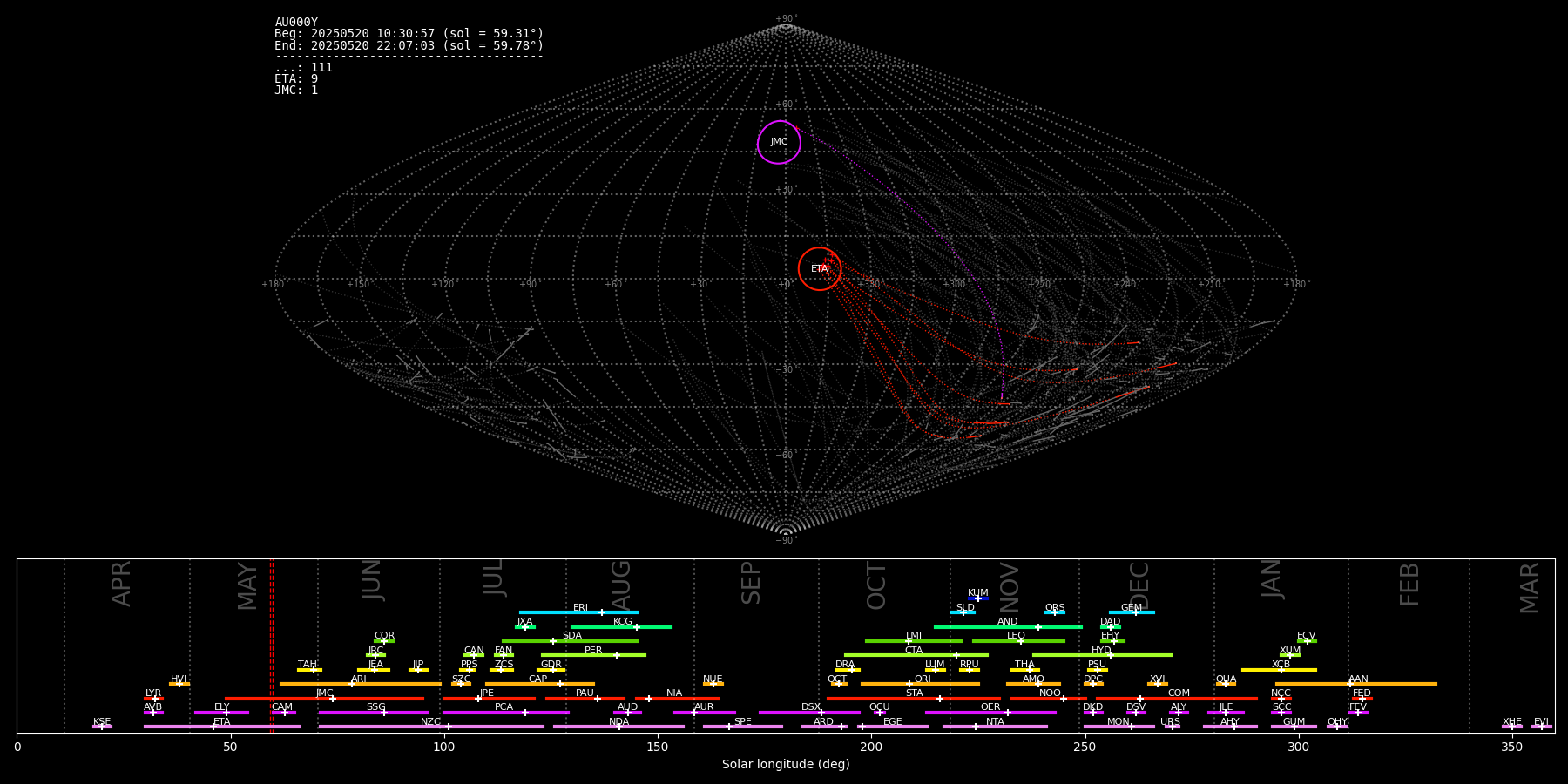Click the NOO shower label
This screenshot has width=1568, height=784.
(1051, 693)
